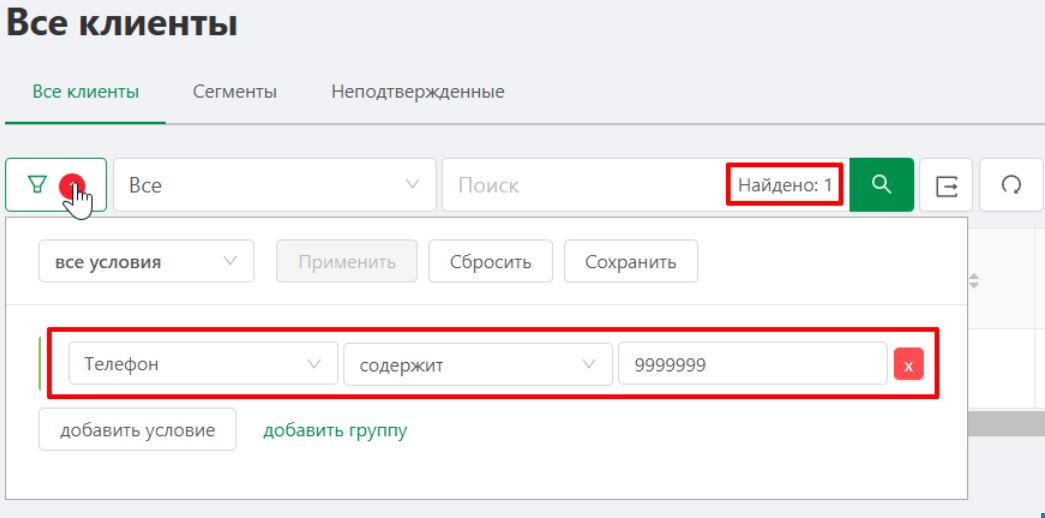
Task: Open the содержит operator dropdown
Action: 478,364
